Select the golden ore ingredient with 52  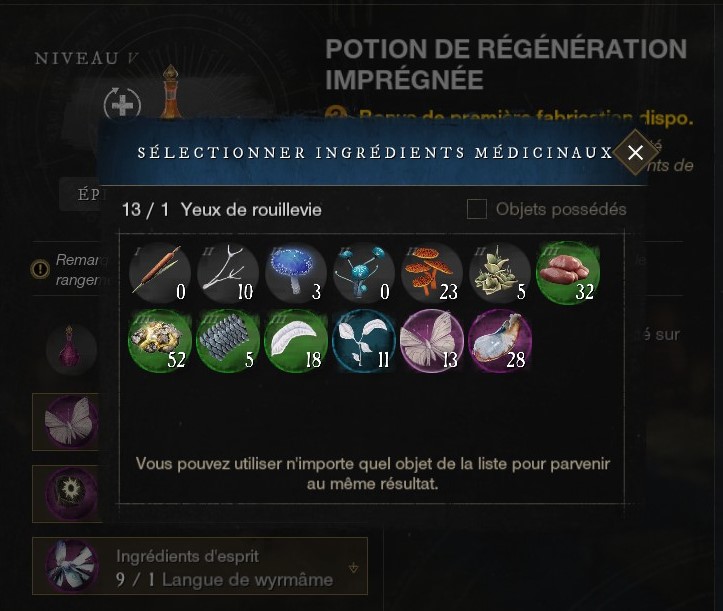click(160, 340)
